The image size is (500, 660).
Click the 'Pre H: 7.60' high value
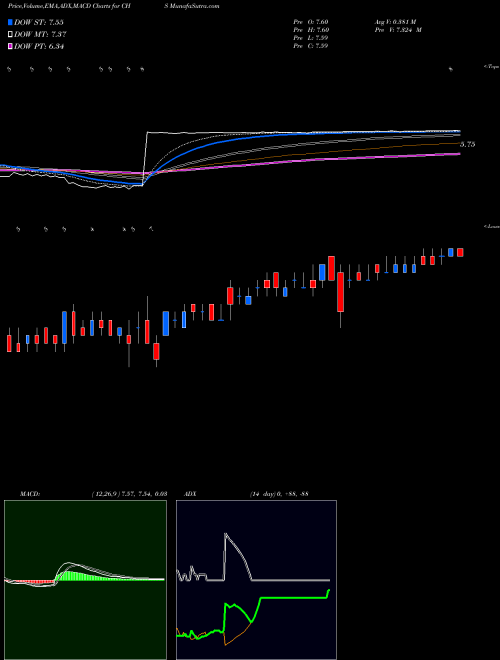pos(311,29)
